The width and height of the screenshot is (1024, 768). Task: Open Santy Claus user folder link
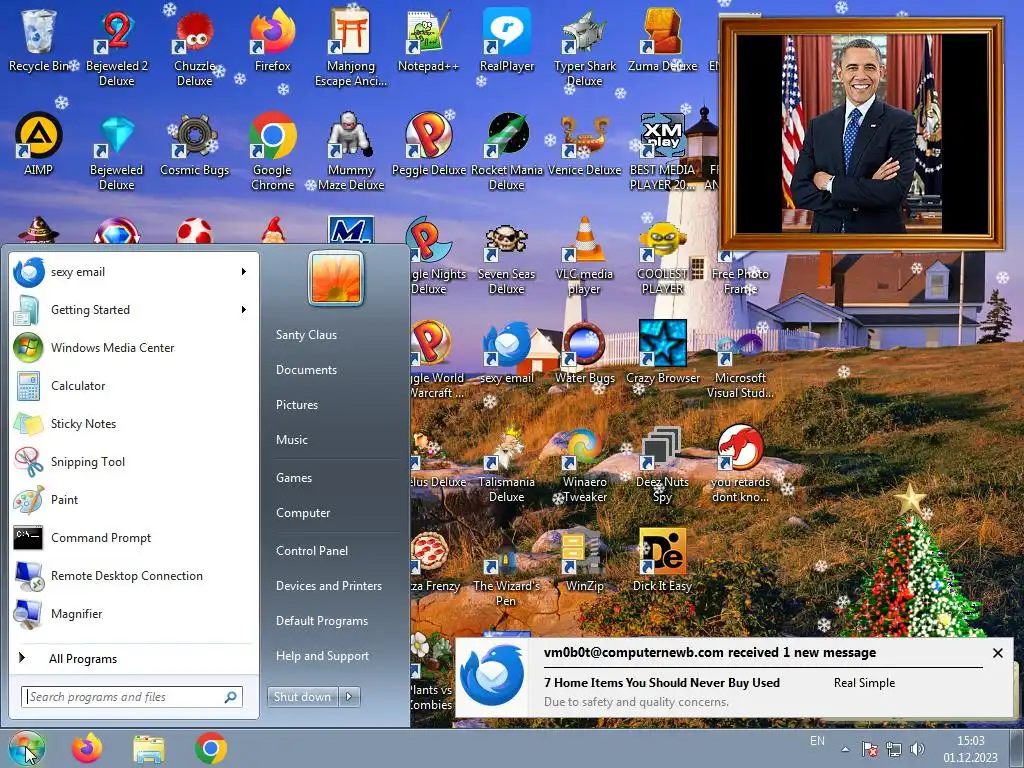click(x=306, y=334)
